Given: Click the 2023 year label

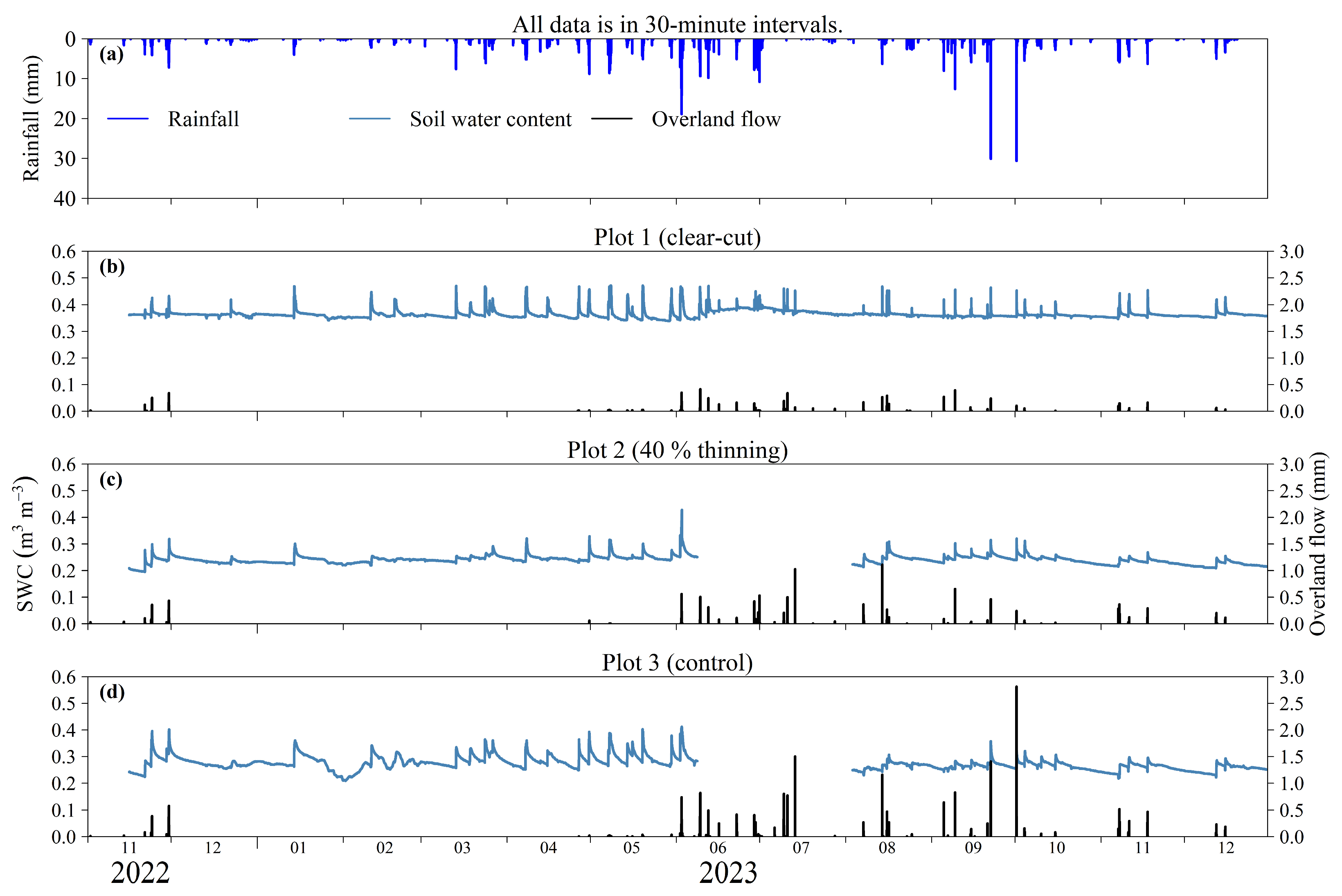Looking at the screenshot, I should click(728, 873).
